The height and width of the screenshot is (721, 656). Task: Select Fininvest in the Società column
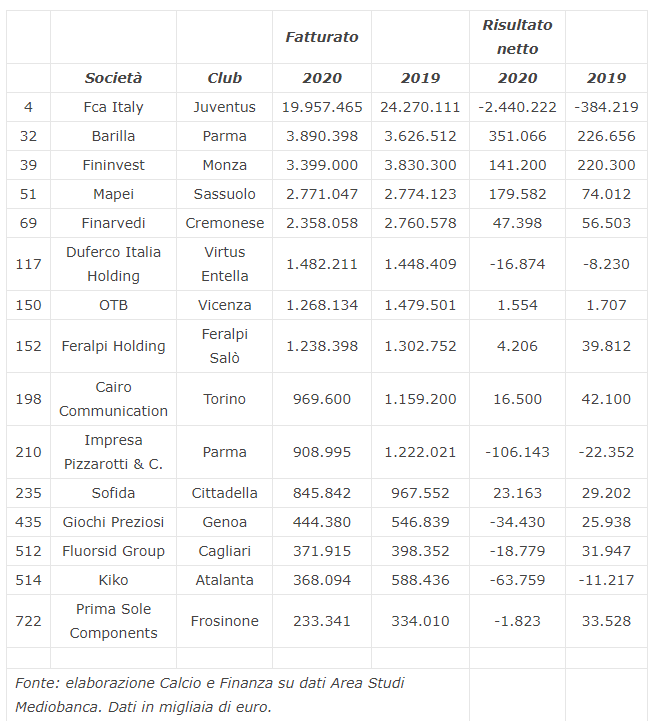[x=113, y=165]
